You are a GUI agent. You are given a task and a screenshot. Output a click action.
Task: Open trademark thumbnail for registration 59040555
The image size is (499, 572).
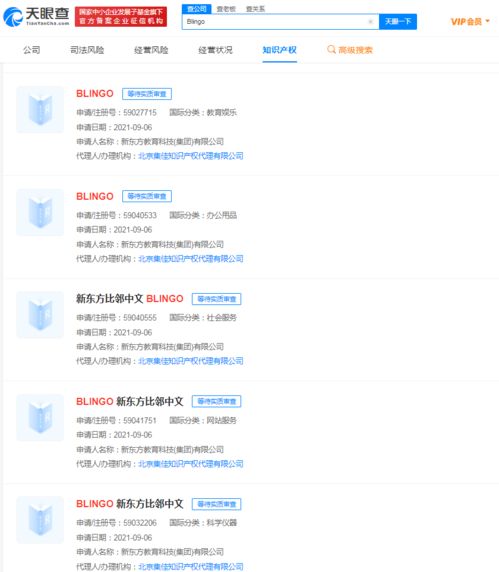(40, 315)
